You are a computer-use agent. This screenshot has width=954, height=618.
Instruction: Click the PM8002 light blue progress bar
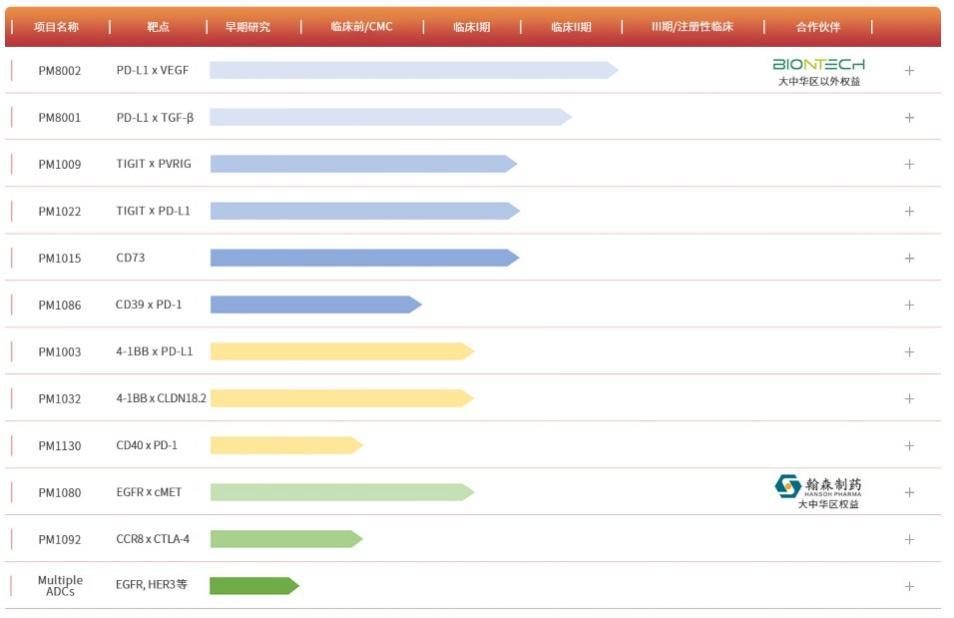(412, 70)
